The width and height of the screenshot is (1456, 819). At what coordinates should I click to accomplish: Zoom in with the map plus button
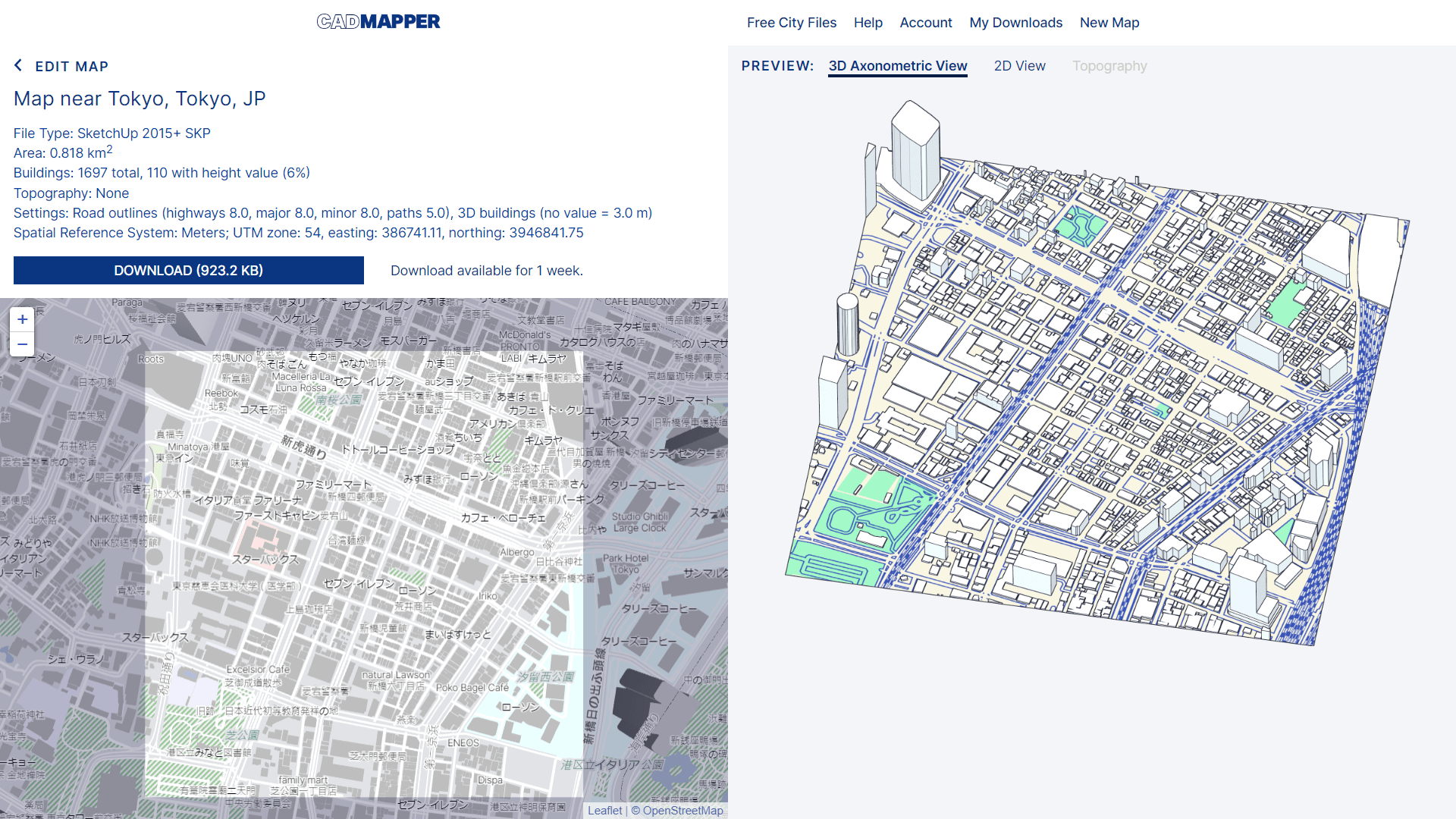[22, 319]
